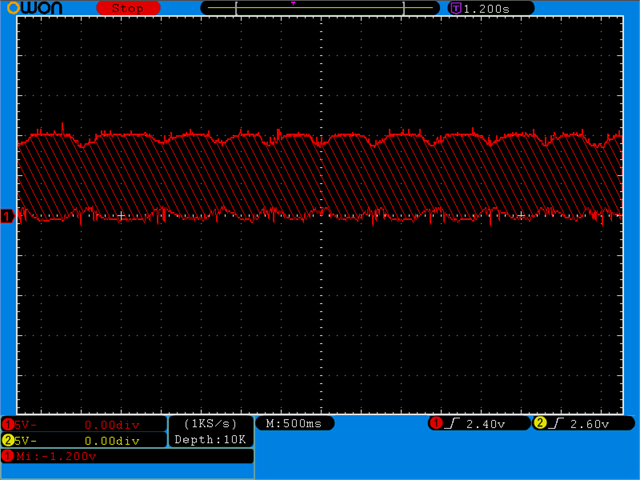Open the Depth:10K record length setting
Image resolution: width=640 pixels, height=480 pixels.
210,440
